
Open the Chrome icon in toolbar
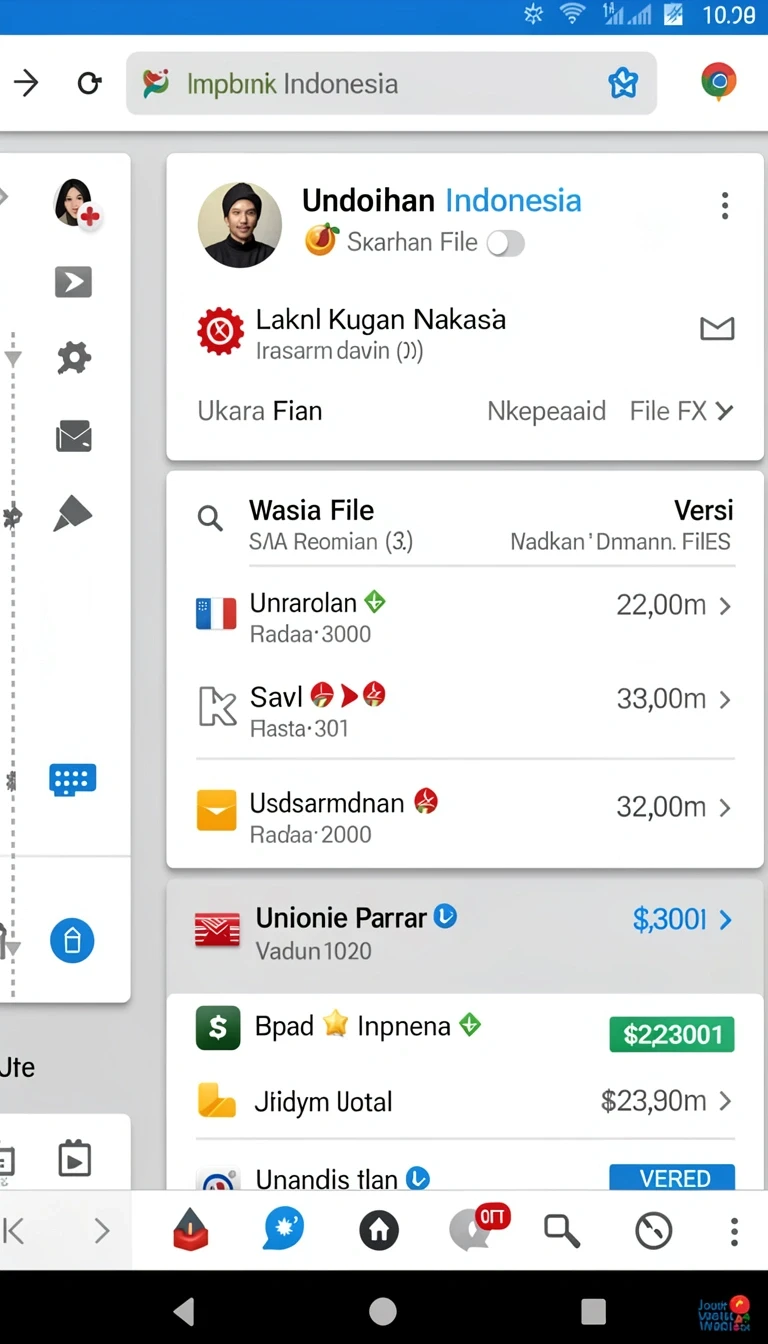(719, 82)
